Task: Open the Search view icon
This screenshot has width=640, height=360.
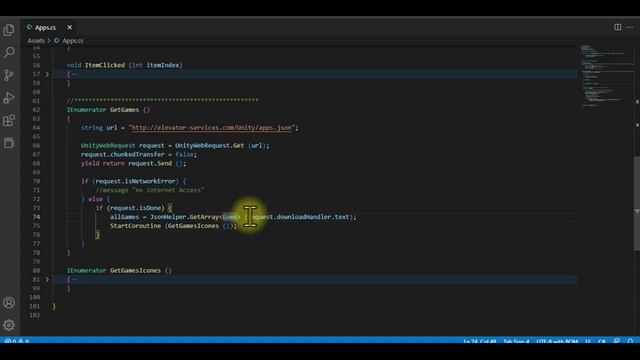Action: pos(9,52)
